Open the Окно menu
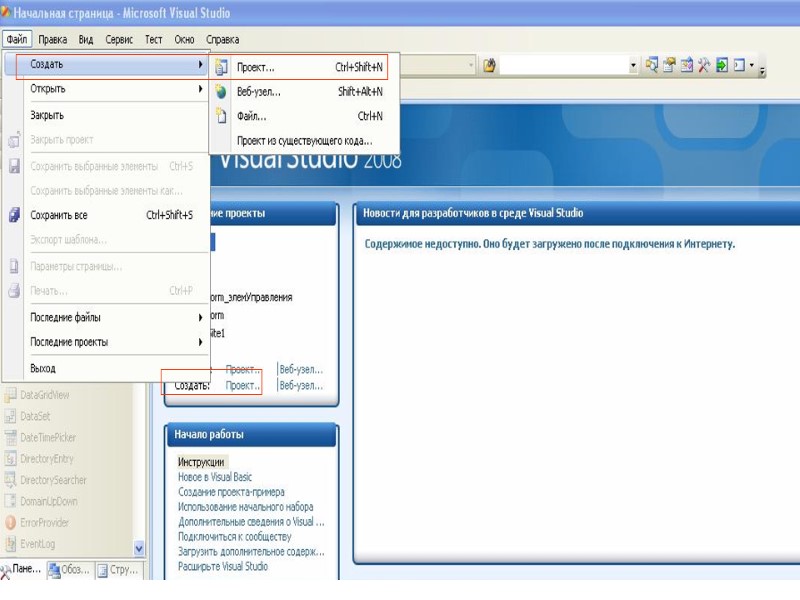 [x=184, y=39]
